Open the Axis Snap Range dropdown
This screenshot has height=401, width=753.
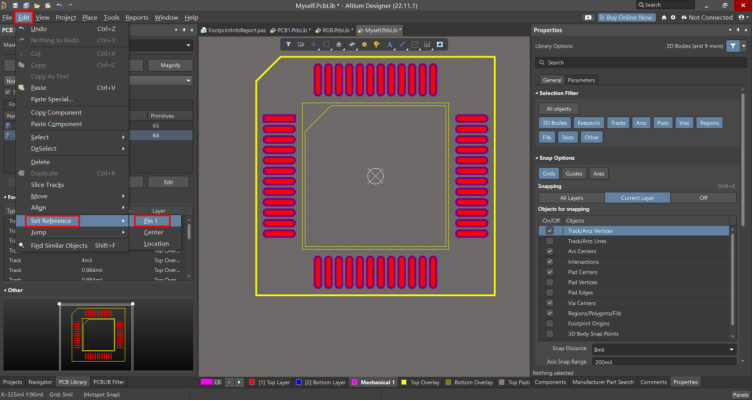[x=666, y=361]
